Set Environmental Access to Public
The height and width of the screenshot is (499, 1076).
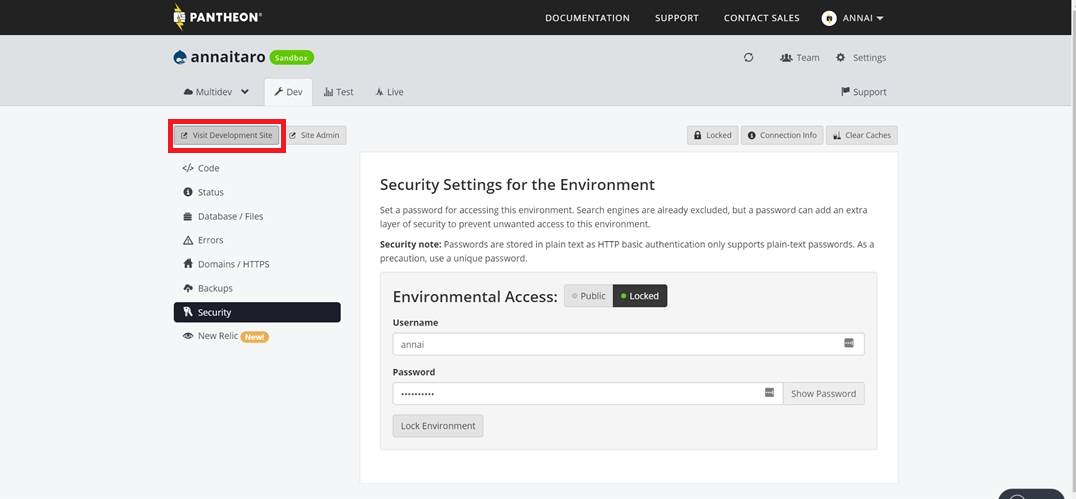pos(589,296)
